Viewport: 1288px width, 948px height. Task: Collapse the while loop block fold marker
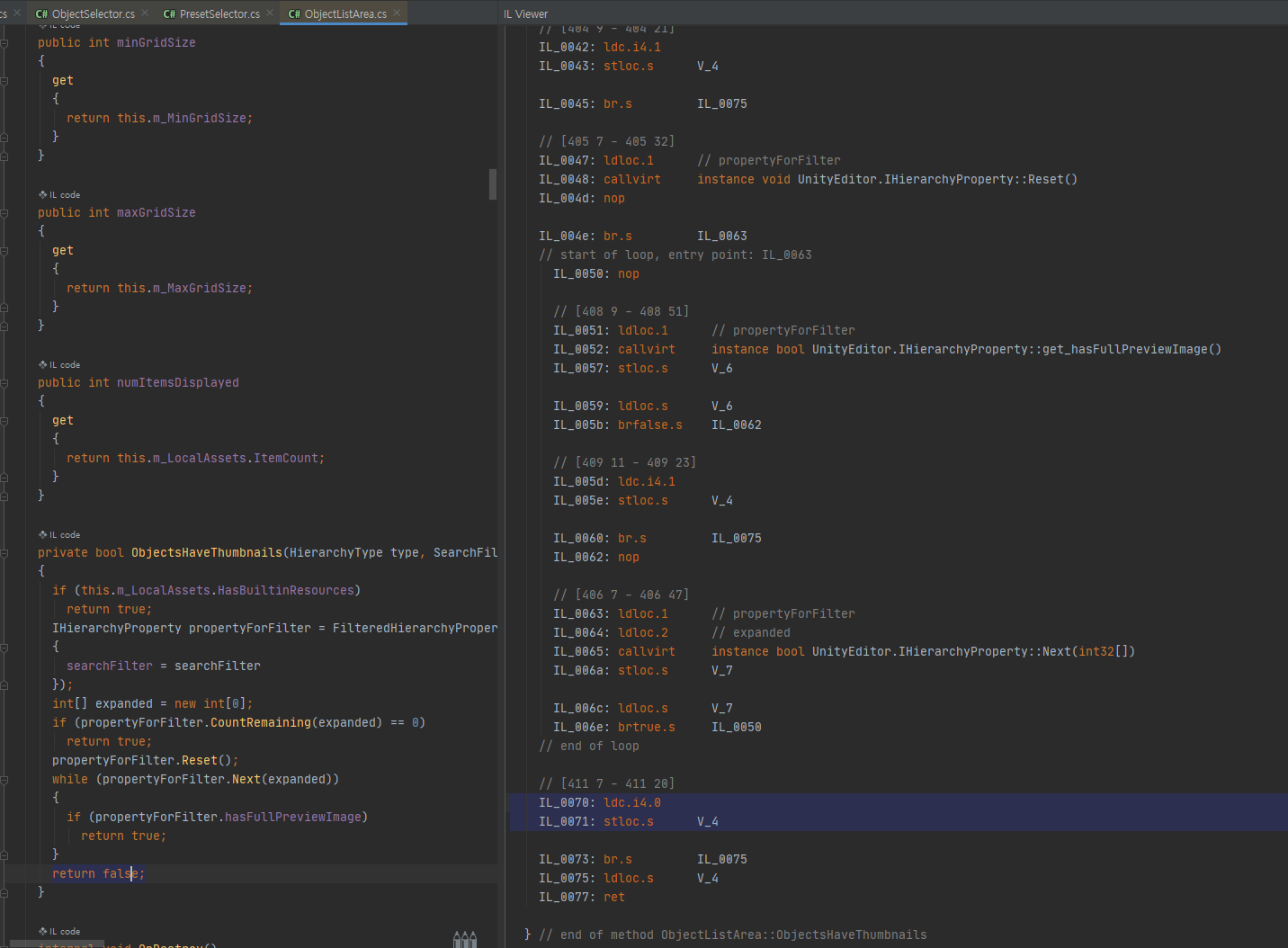4,779
